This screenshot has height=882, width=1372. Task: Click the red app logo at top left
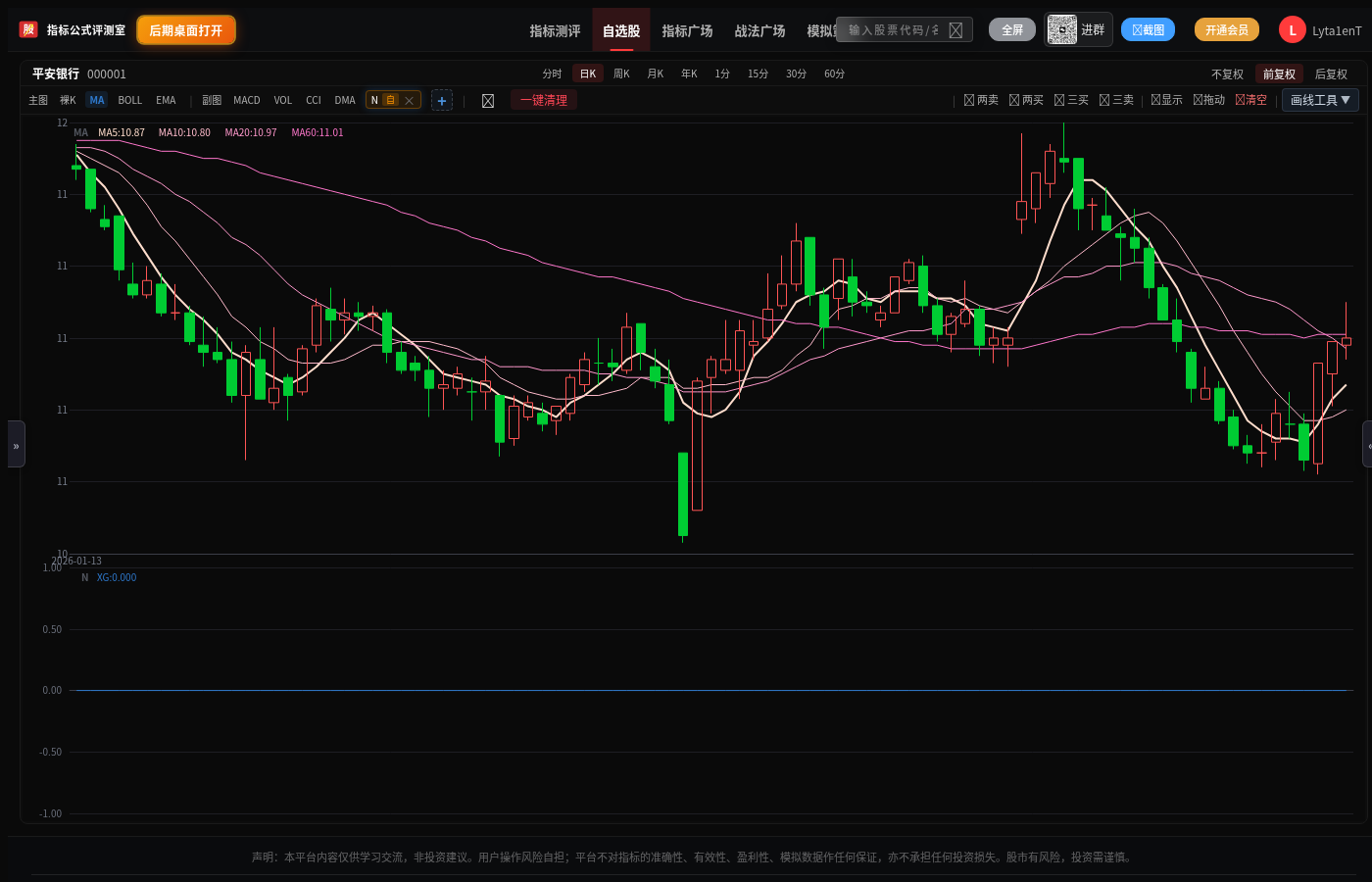click(x=28, y=29)
